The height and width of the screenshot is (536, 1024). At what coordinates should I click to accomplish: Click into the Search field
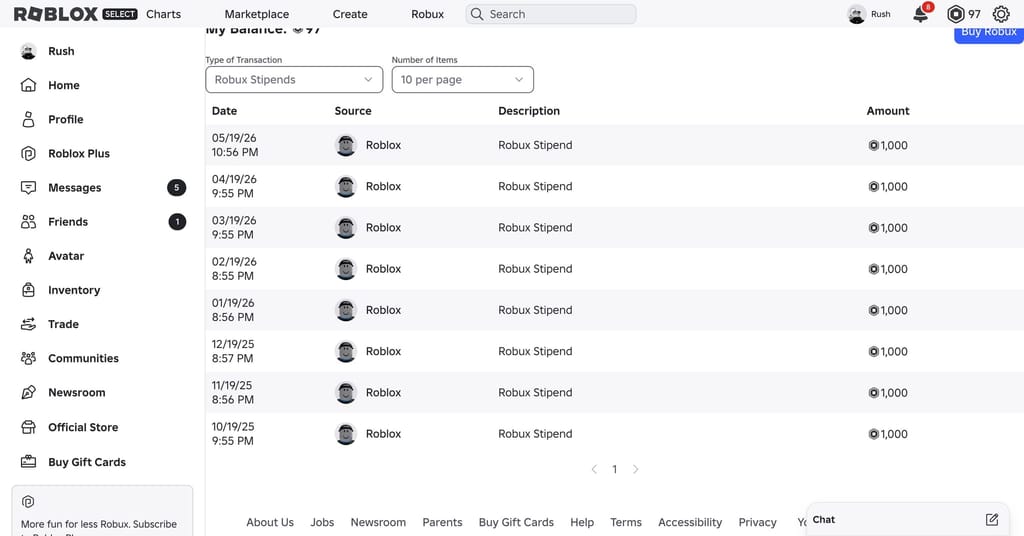(x=551, y=14)
